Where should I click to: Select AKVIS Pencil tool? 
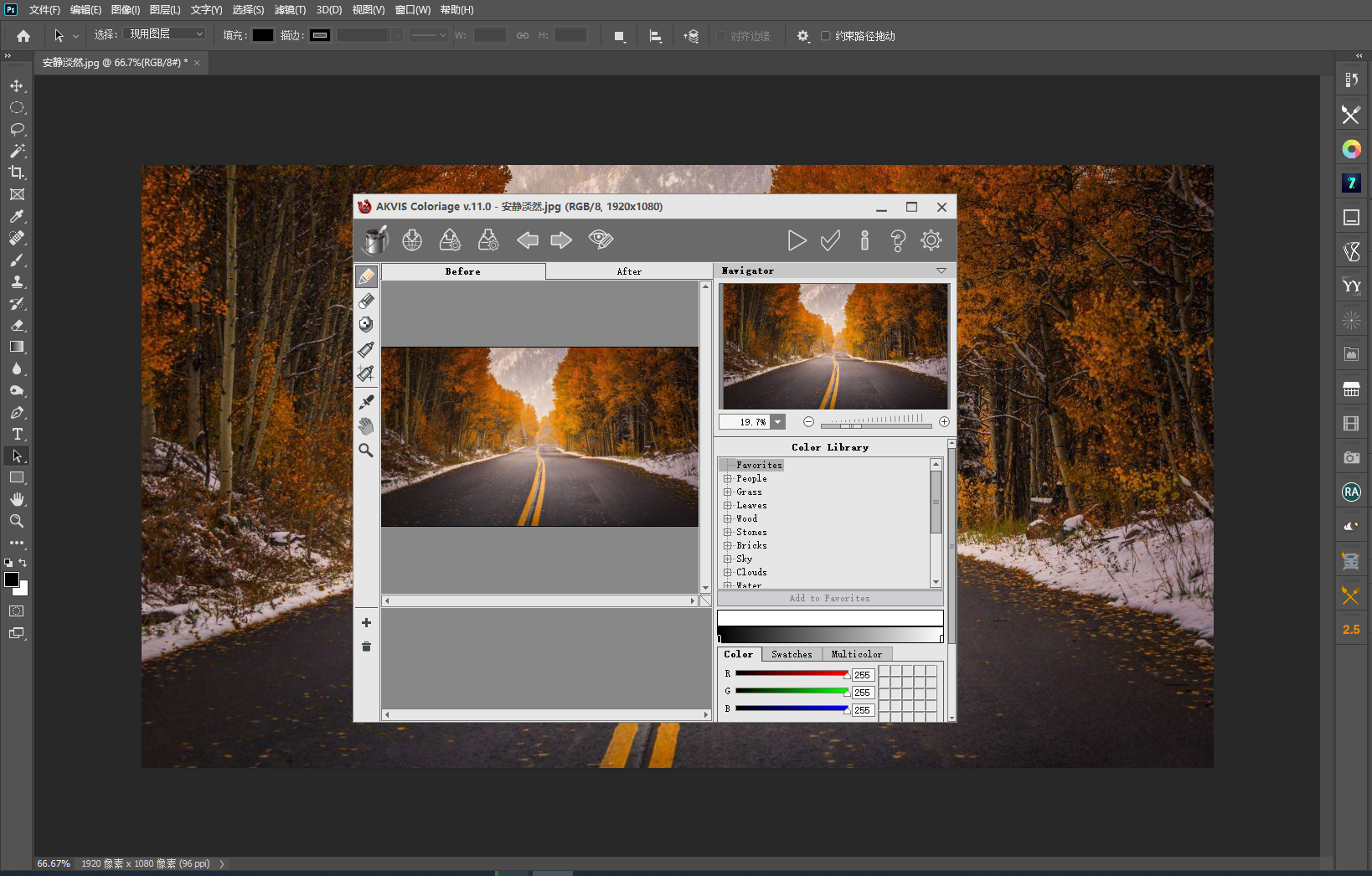click(x=366, y=276)
